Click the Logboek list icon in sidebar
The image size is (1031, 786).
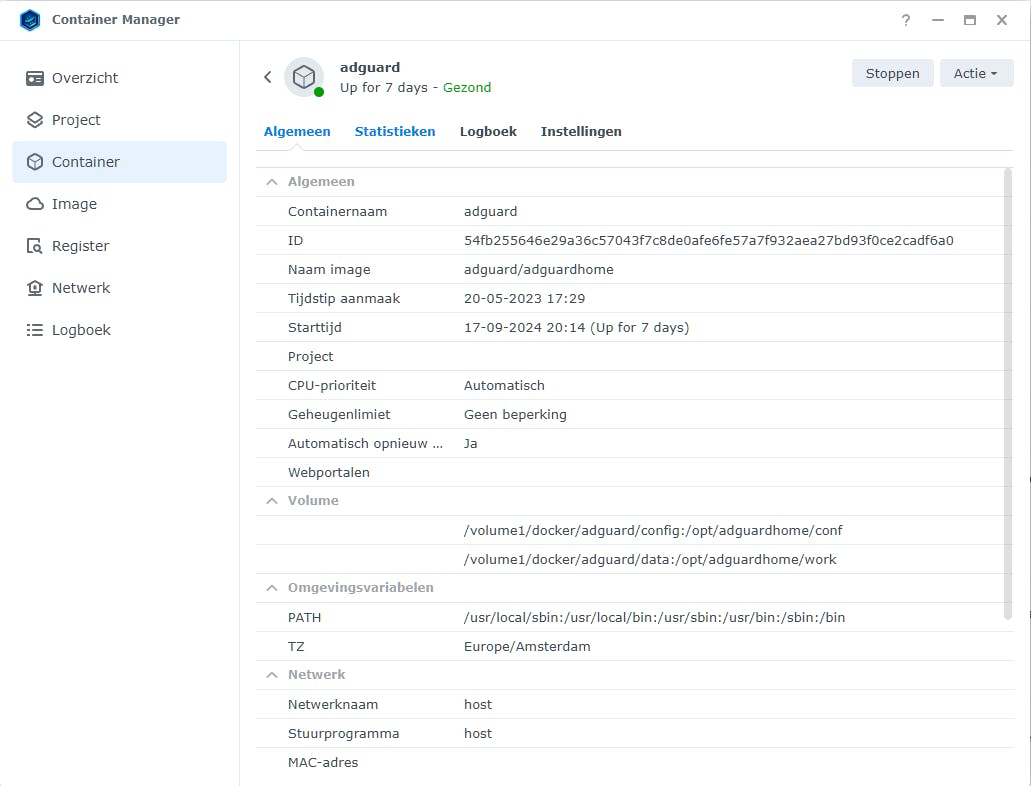tap(35, 330)
